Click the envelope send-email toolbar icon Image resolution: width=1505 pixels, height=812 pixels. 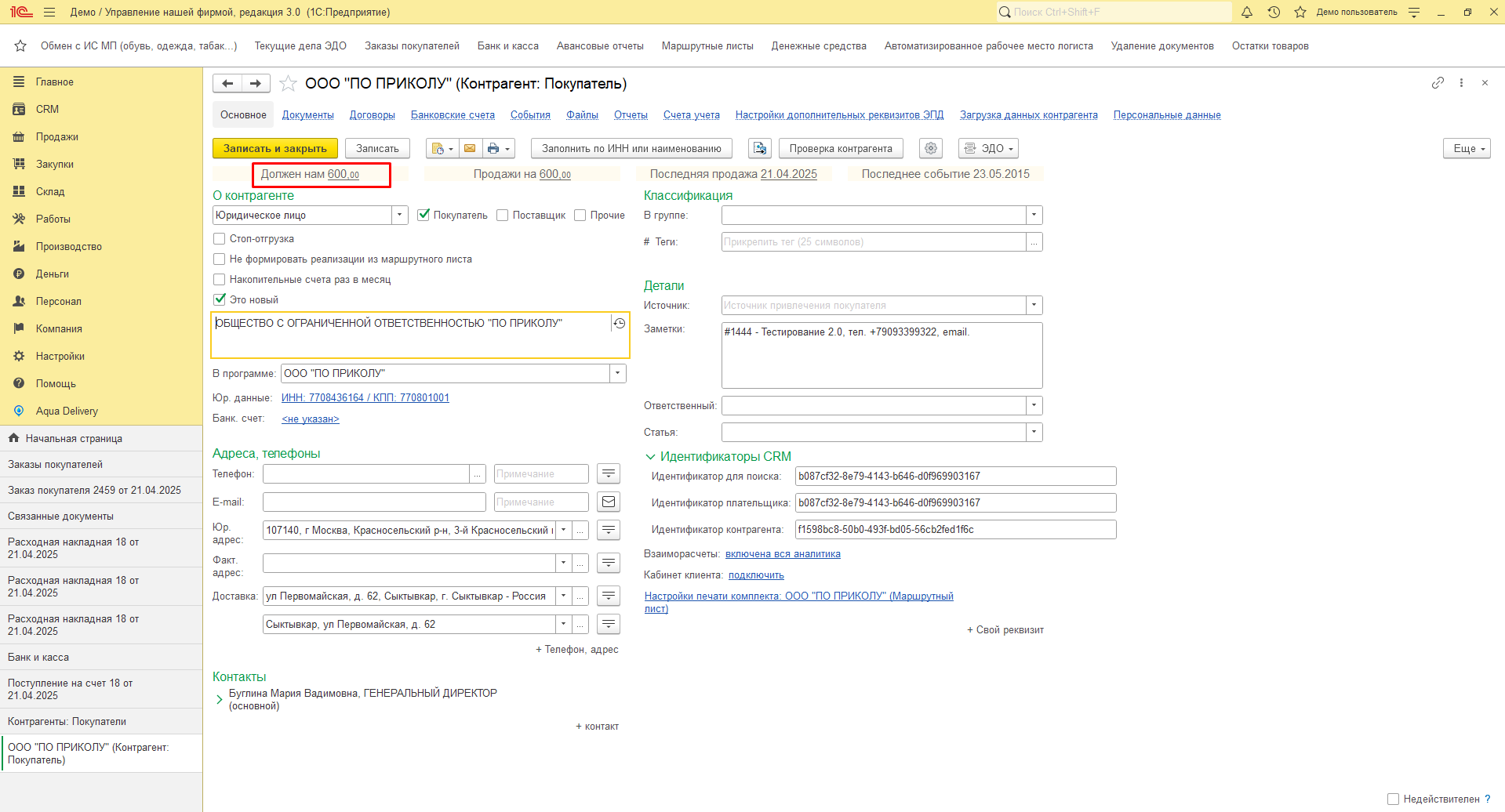[469, 148]
